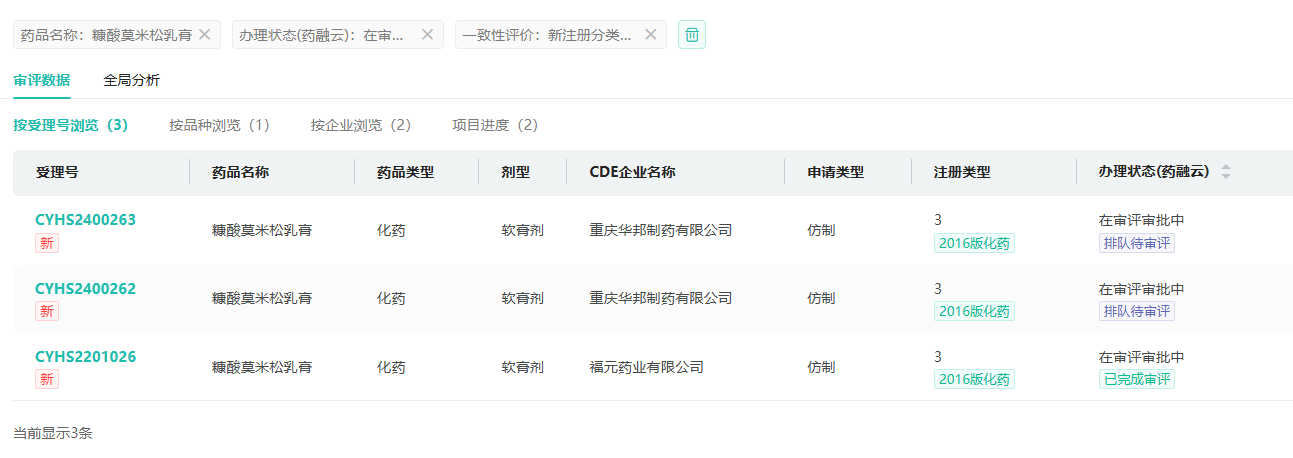The image size is (1293, 458).
Task: Sort by 办理状态(药融云) column arrows
Action: tap(1226, 172)
